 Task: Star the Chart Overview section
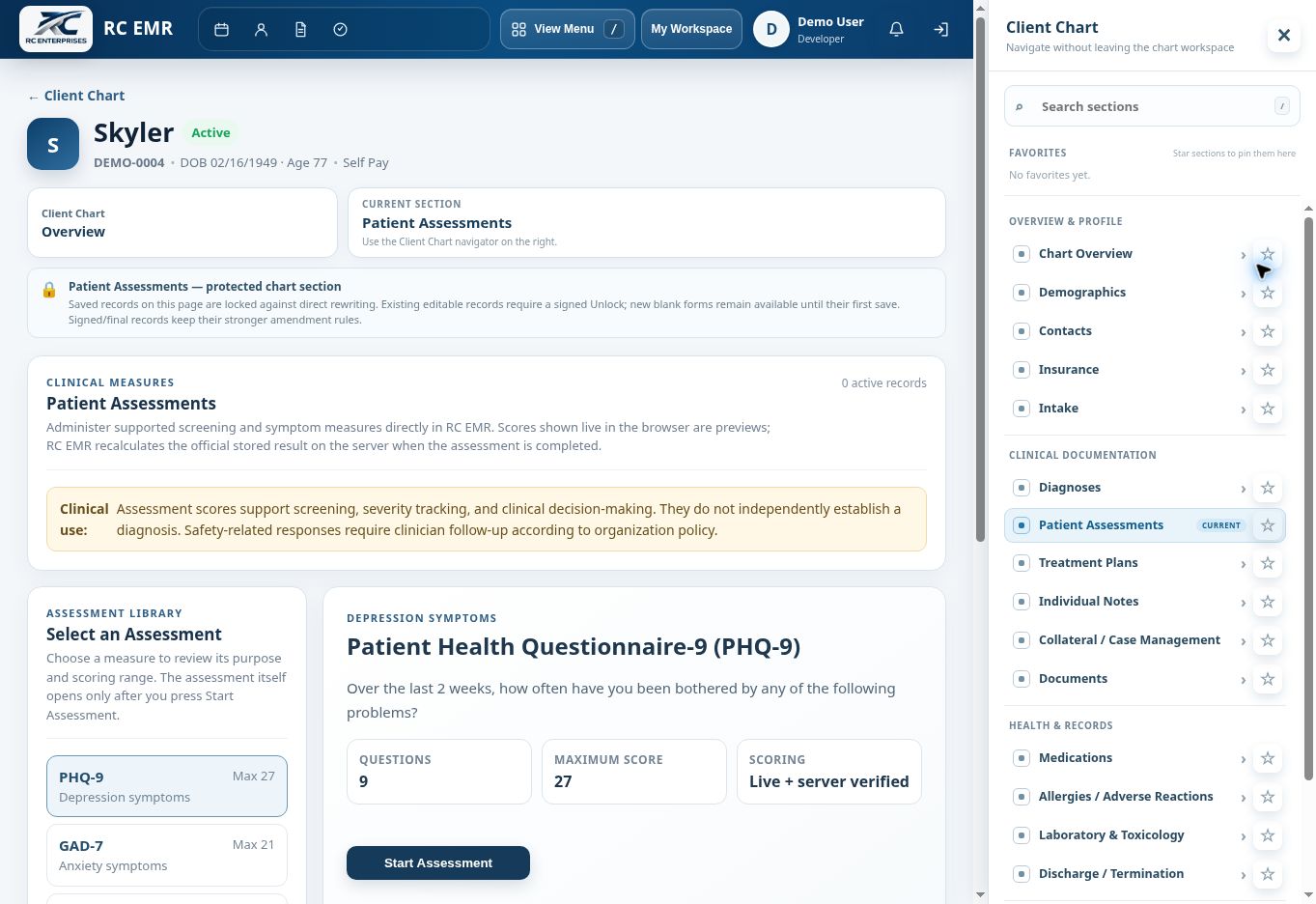1268,254
